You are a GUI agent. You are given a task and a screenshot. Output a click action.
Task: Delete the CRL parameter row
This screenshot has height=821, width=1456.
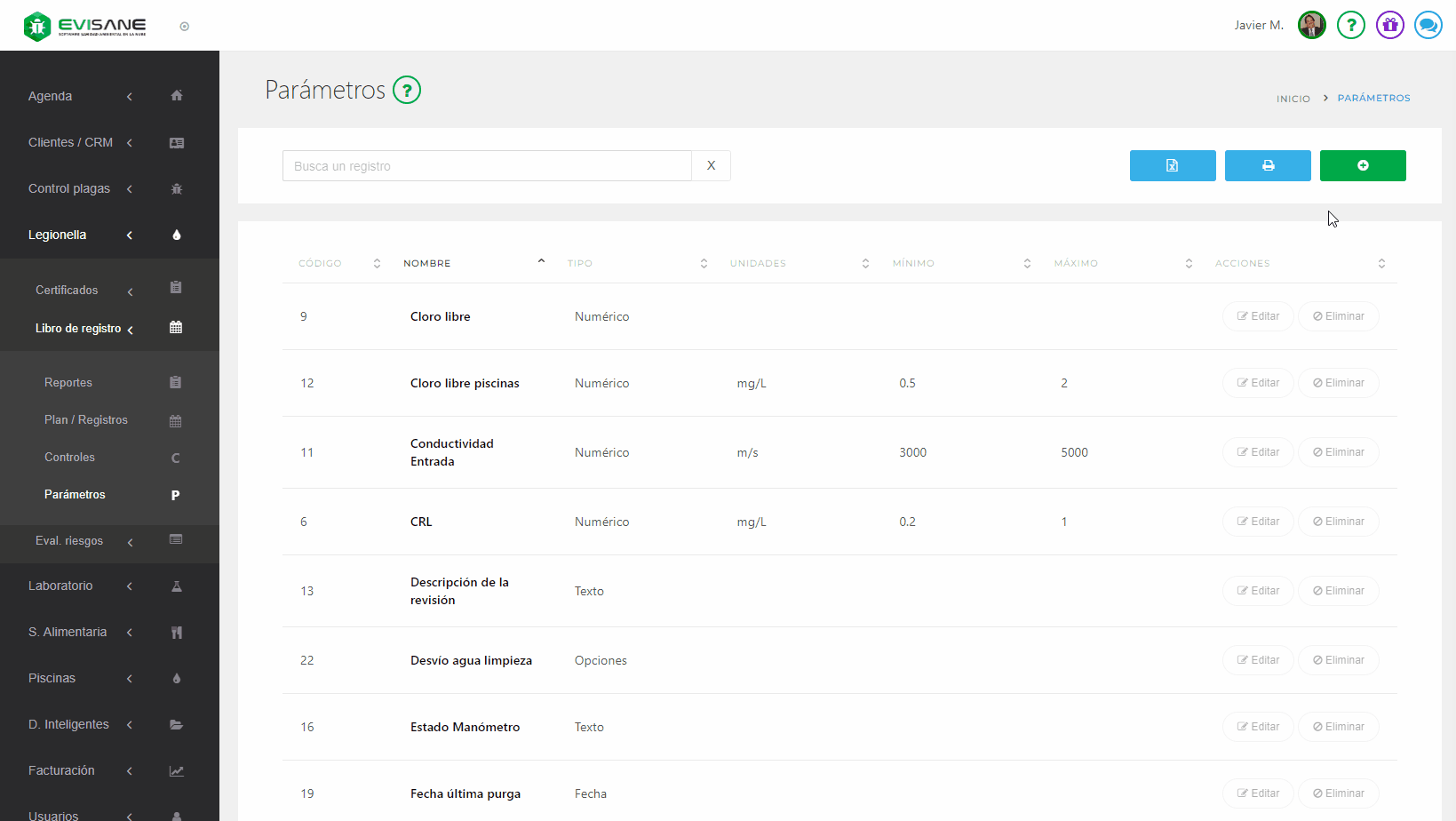pyautogui.click(x=1338, y=522)
